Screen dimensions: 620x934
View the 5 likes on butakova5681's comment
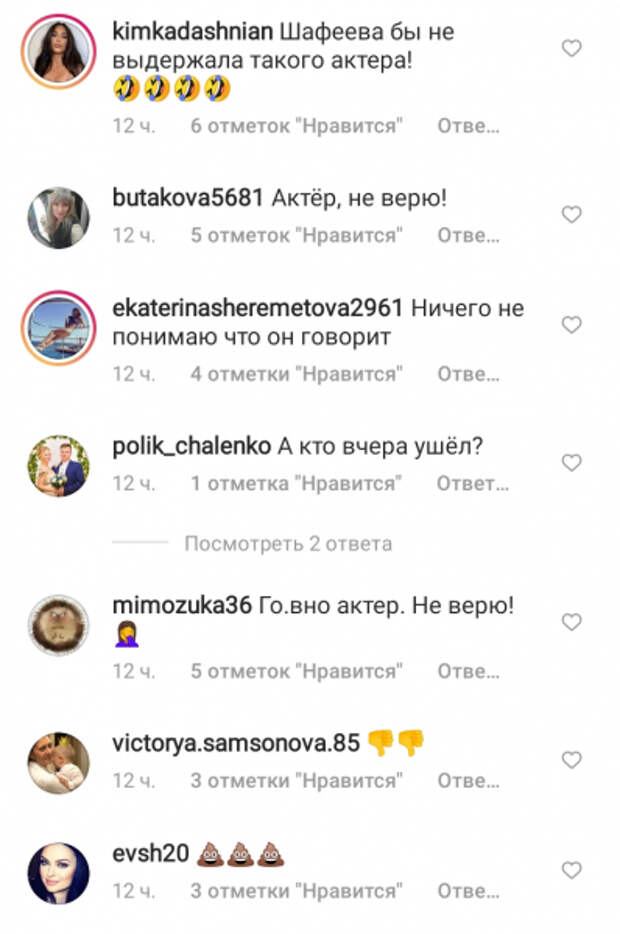click(x=296, y=236)
